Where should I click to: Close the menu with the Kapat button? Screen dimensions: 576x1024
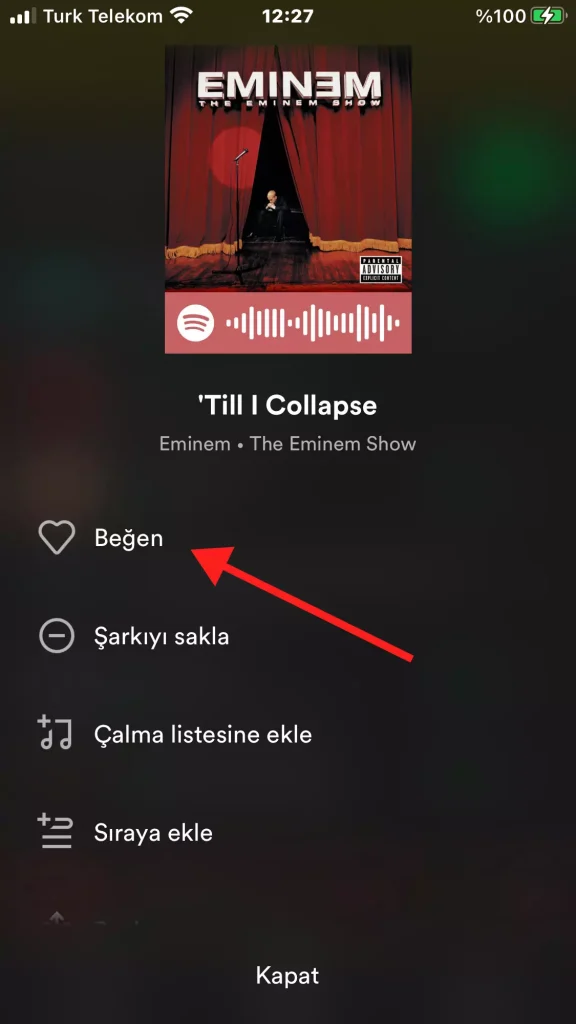click(287, 976)
